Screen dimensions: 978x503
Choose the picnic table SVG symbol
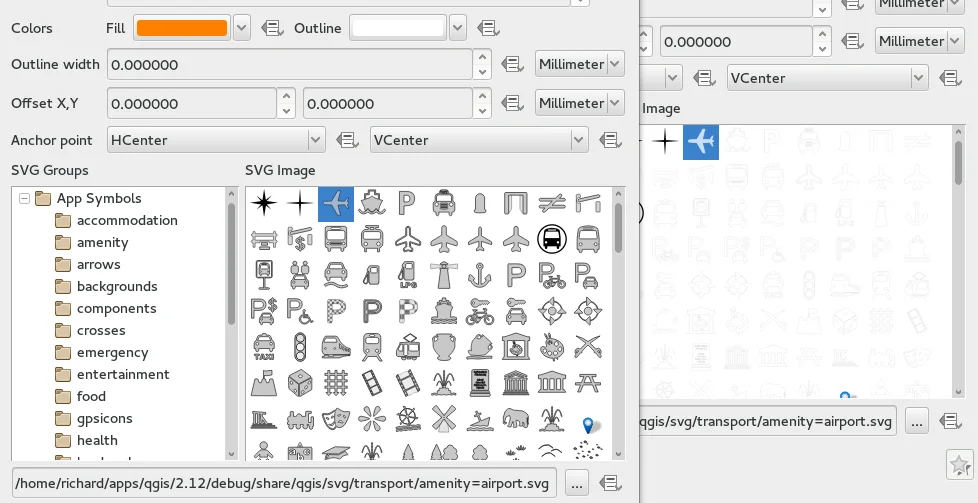(x=589, y=382)
